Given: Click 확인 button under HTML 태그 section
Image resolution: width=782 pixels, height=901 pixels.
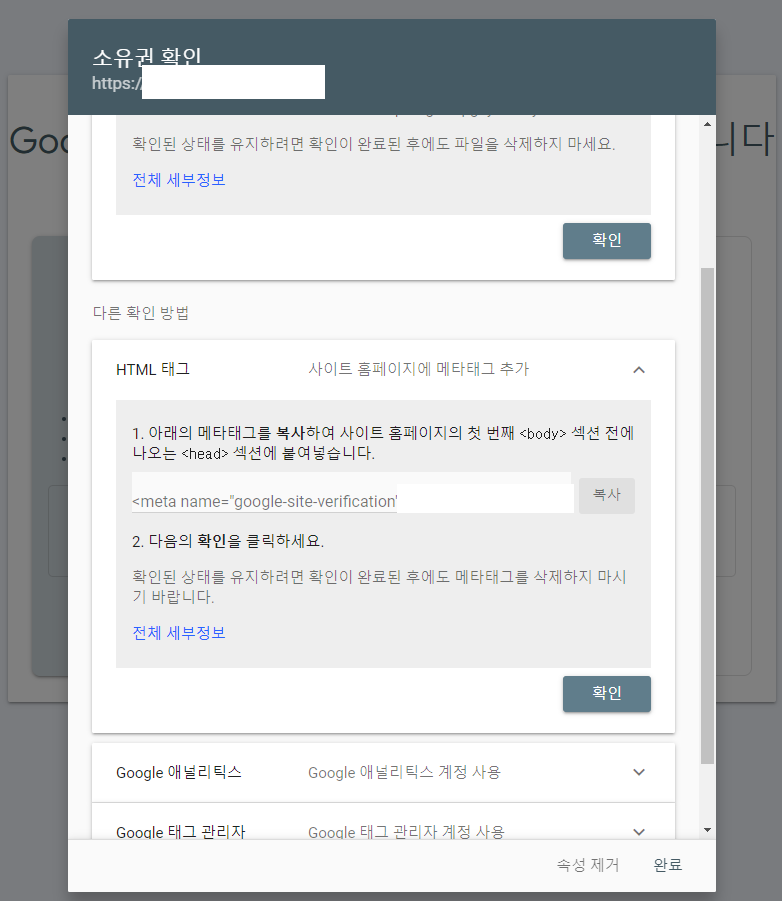Looking at the screenshot, I should pyautogui.click(x=607, y=694).
